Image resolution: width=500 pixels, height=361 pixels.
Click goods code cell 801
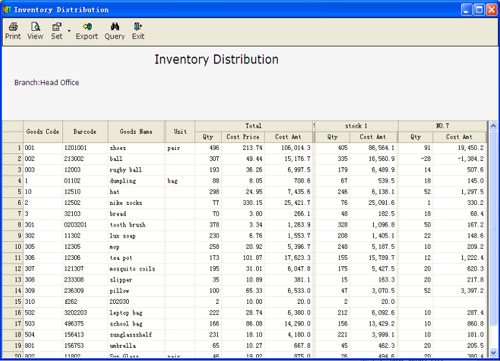tap(43, 346)
